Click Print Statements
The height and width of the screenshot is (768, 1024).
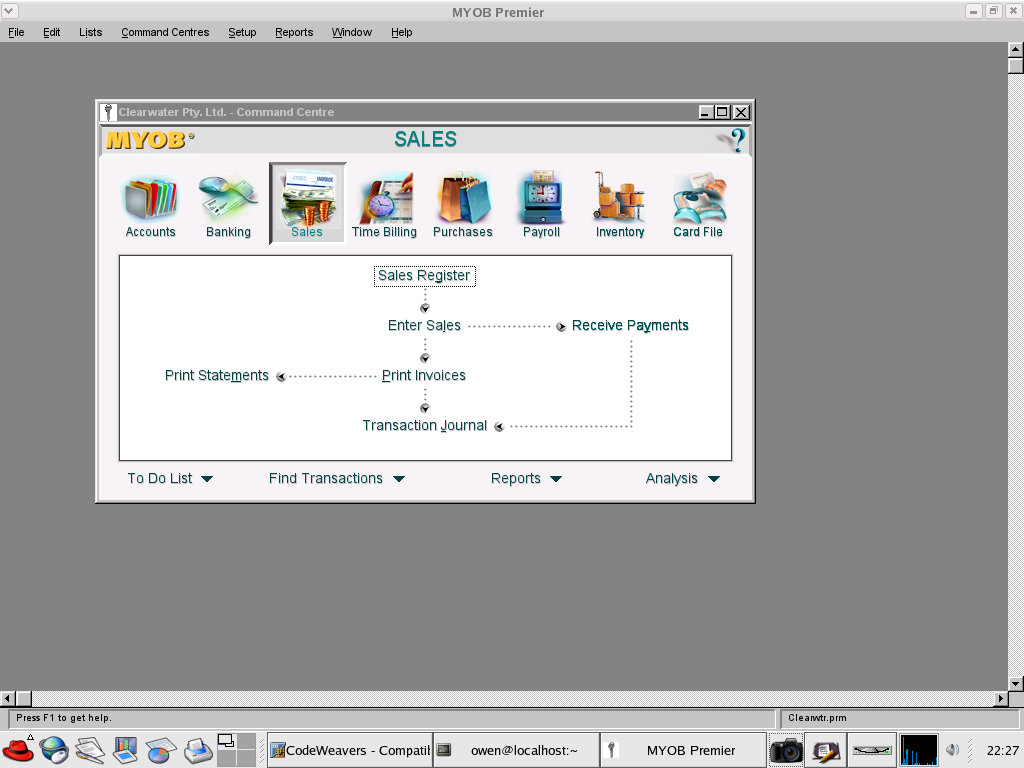217,376
